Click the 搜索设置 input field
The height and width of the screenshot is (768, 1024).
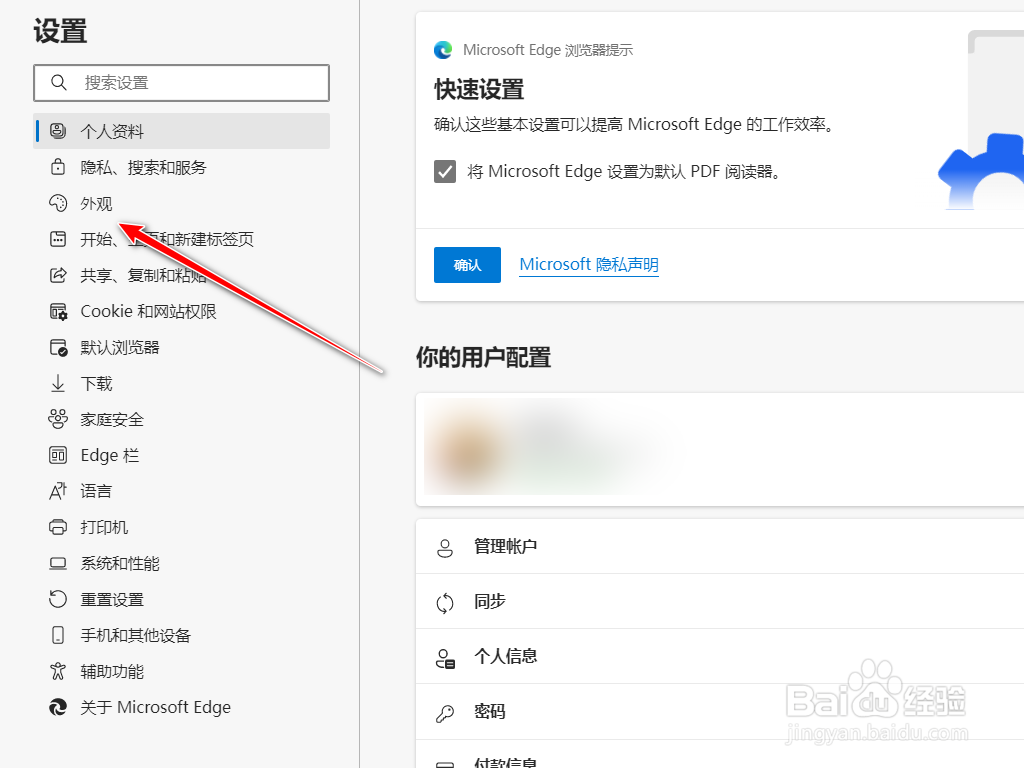182,82
